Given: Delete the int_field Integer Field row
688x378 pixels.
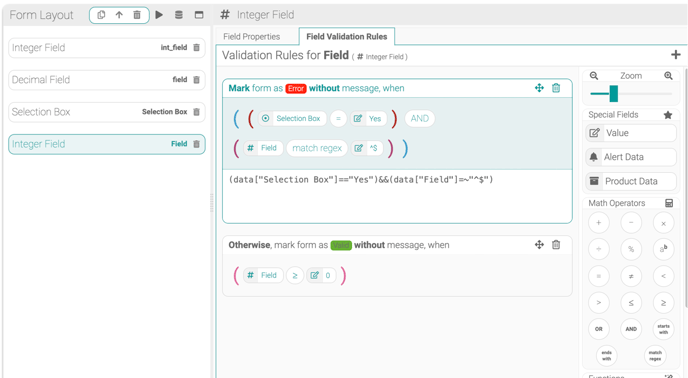Looking at the screenshot, I should click(x=197, y=47).
